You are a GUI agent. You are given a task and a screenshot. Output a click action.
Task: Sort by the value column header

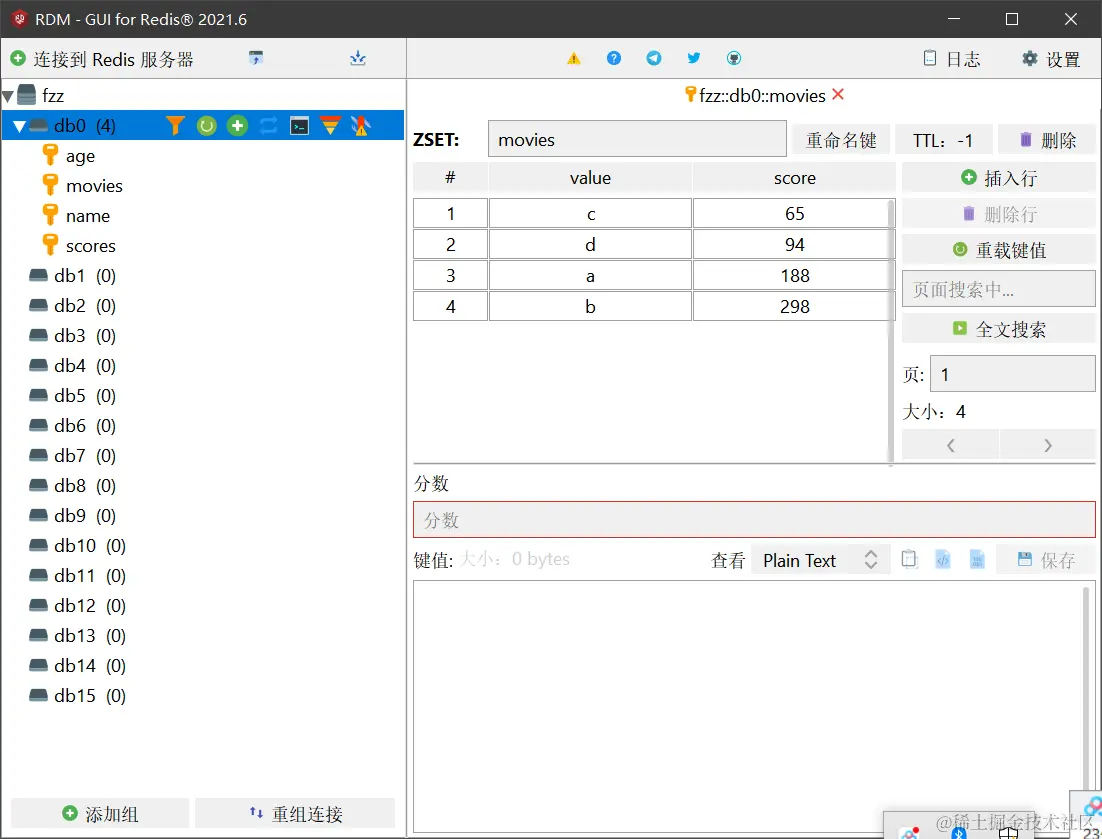click(x=590, y=178)
